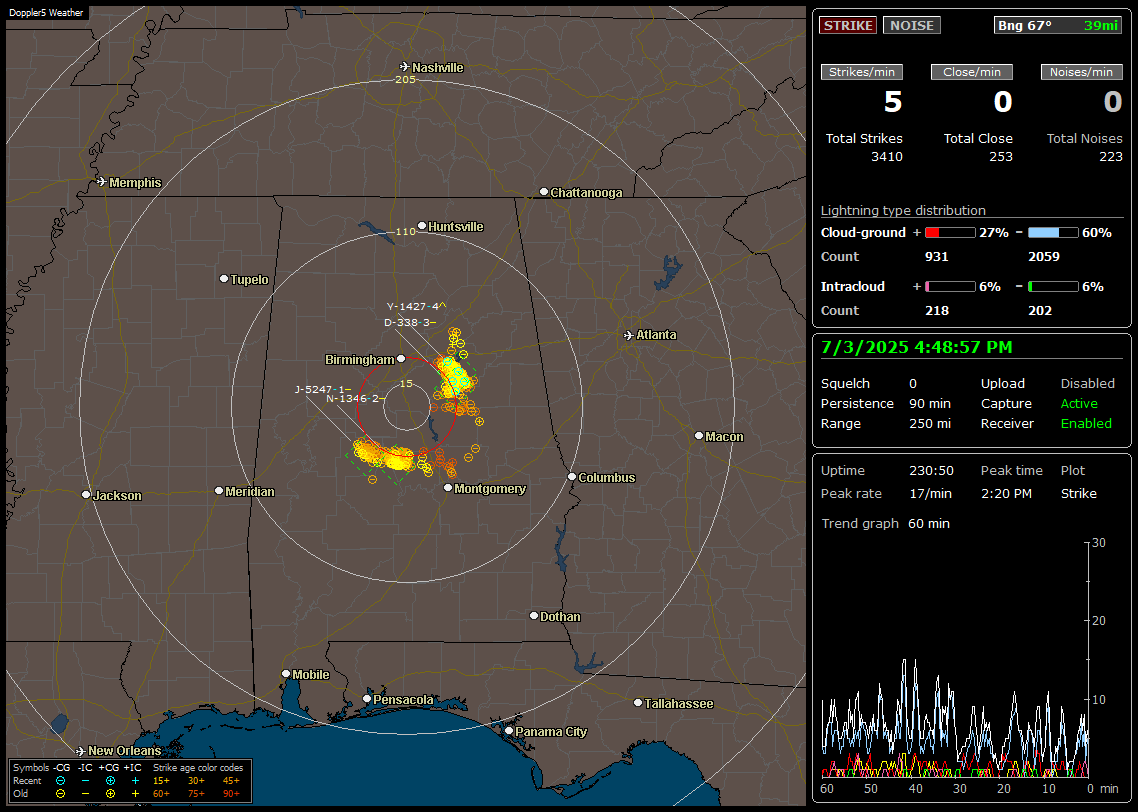Click the Memphis airport plane icon

102,181
